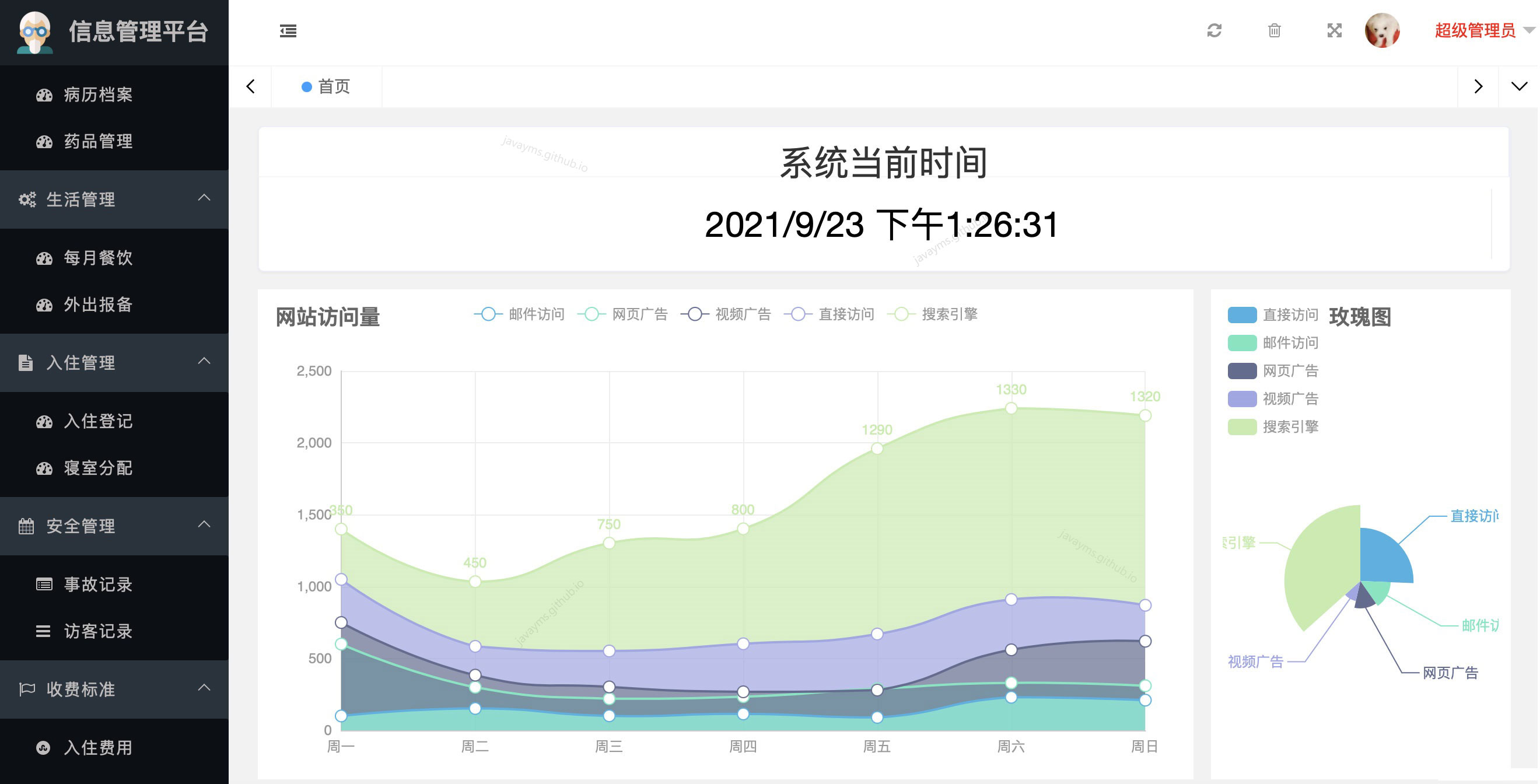The height and width of the screenshot is (784, 1540).
Task: Collapse the sidebar navigation menu
Action: 289,31
